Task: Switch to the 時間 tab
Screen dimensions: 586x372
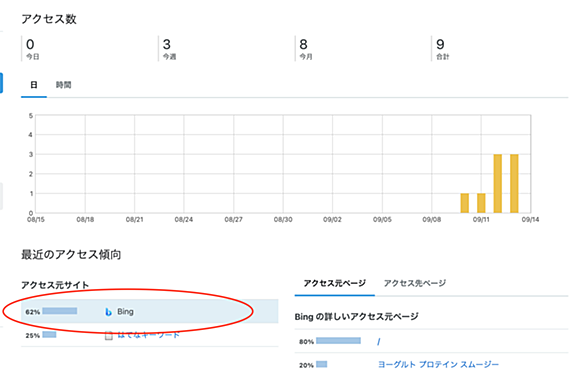Action: coord(64,85)
